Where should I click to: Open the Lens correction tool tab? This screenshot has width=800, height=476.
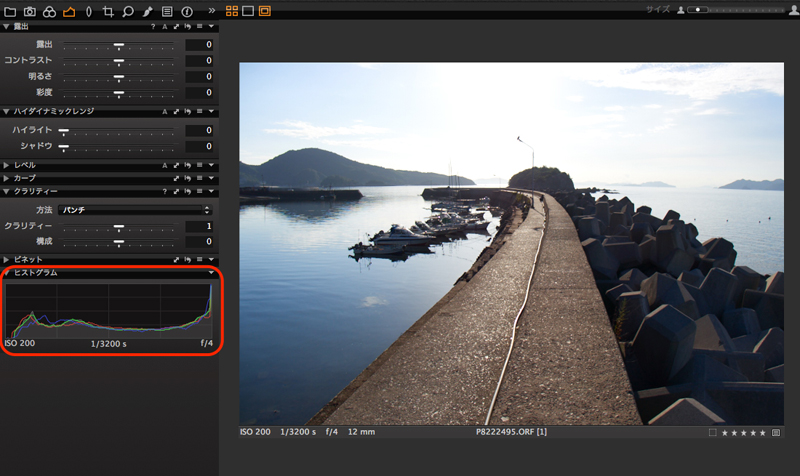pos(88,11)
